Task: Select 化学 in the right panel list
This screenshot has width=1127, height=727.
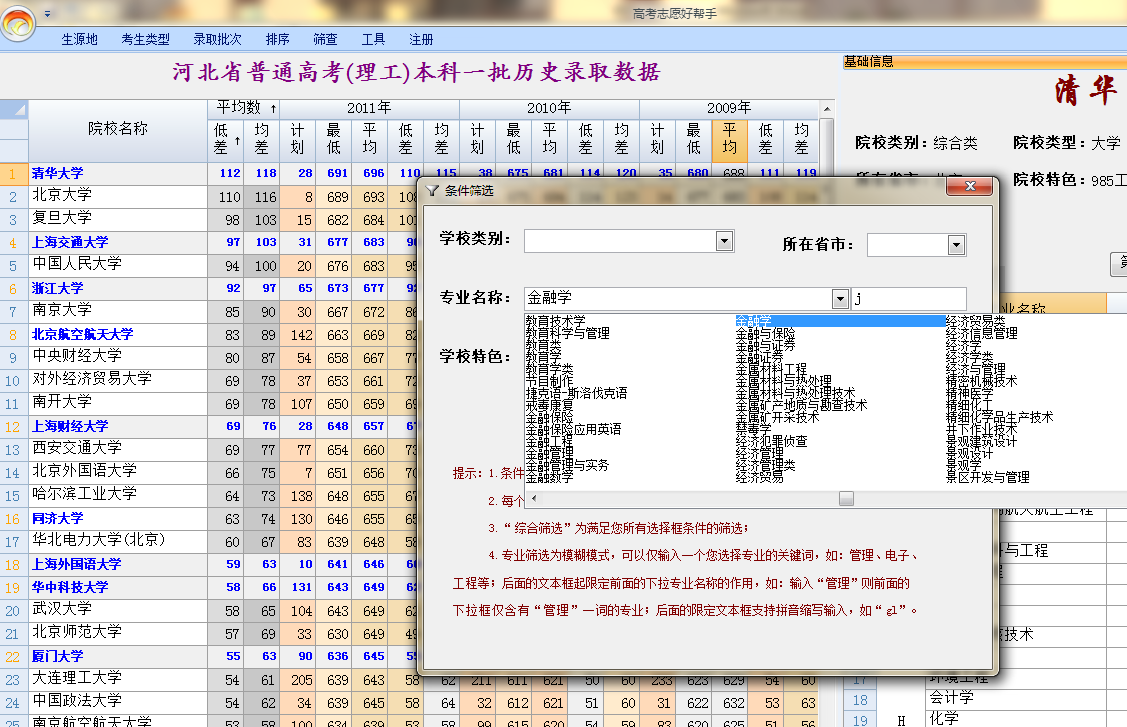Action: (944, 719)
